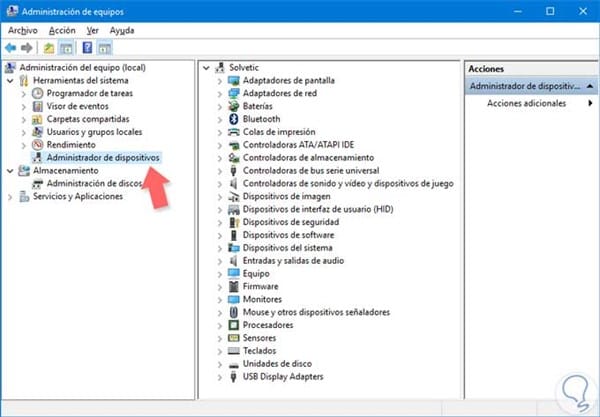Click the Acciones adicionales label
Screen dimensions: 600x417
point(526,103)
